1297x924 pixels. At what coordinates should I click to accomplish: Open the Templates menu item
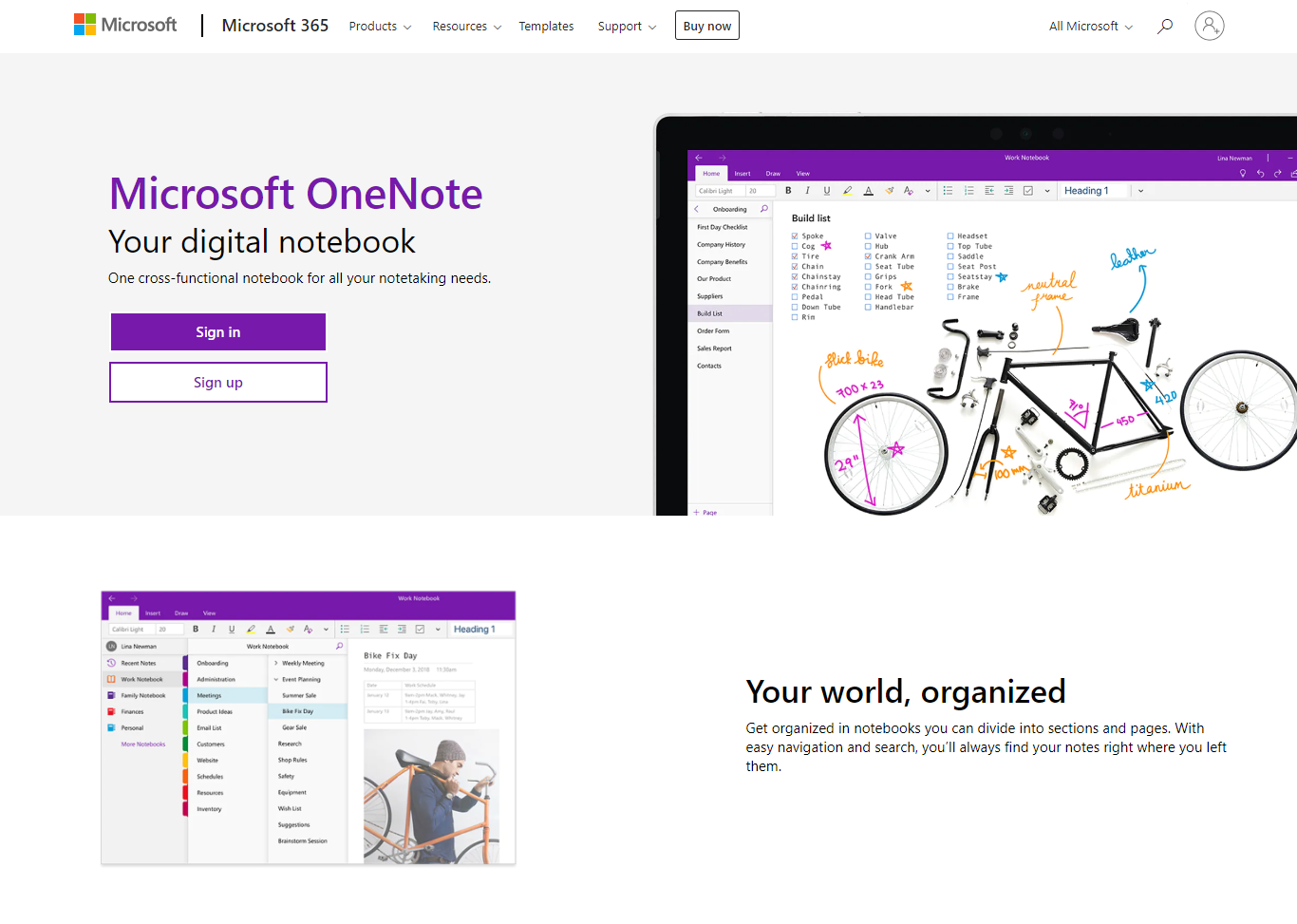546,27
